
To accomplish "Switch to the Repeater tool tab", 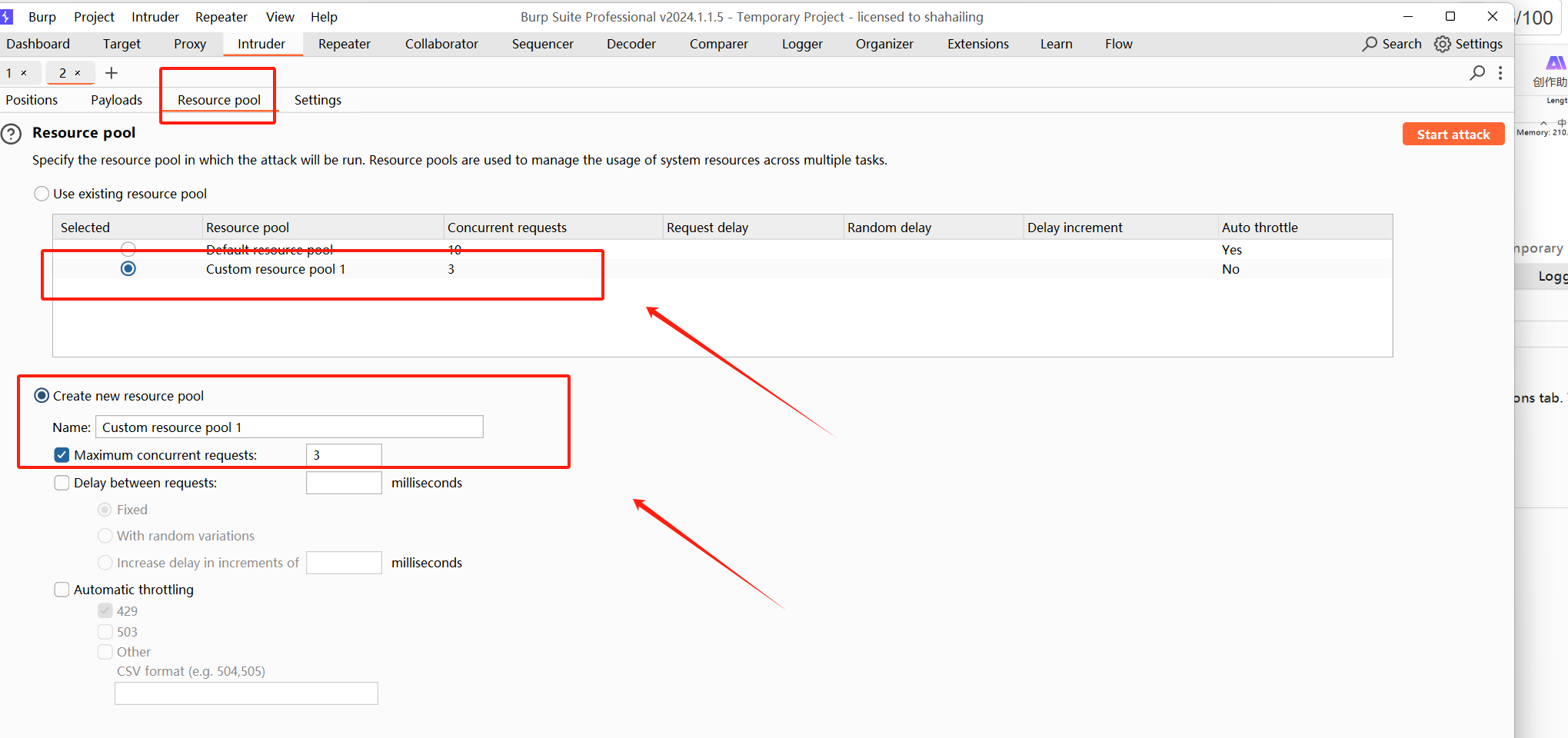I will pos(345,44).
